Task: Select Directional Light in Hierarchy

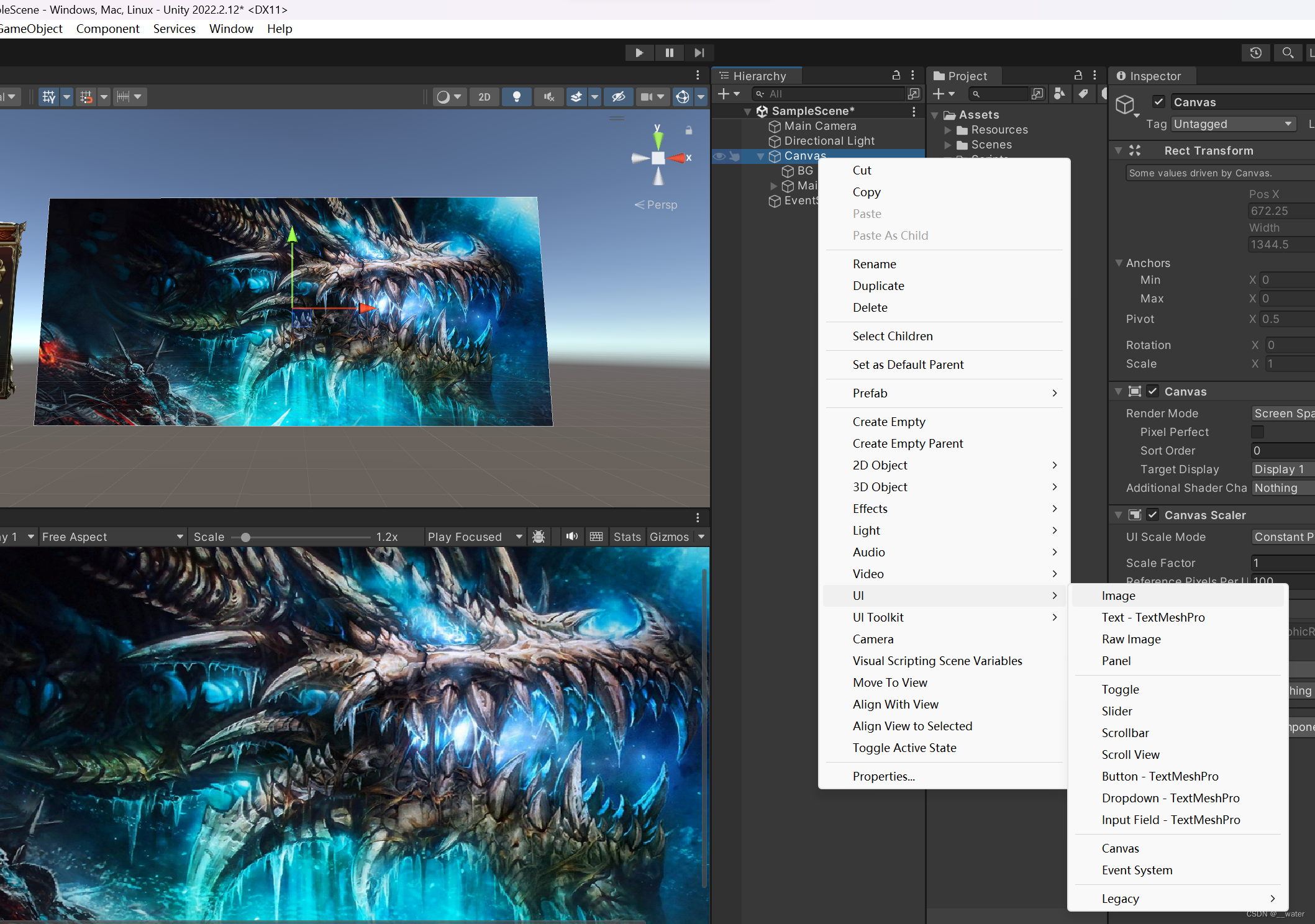Action: (829, 141)
